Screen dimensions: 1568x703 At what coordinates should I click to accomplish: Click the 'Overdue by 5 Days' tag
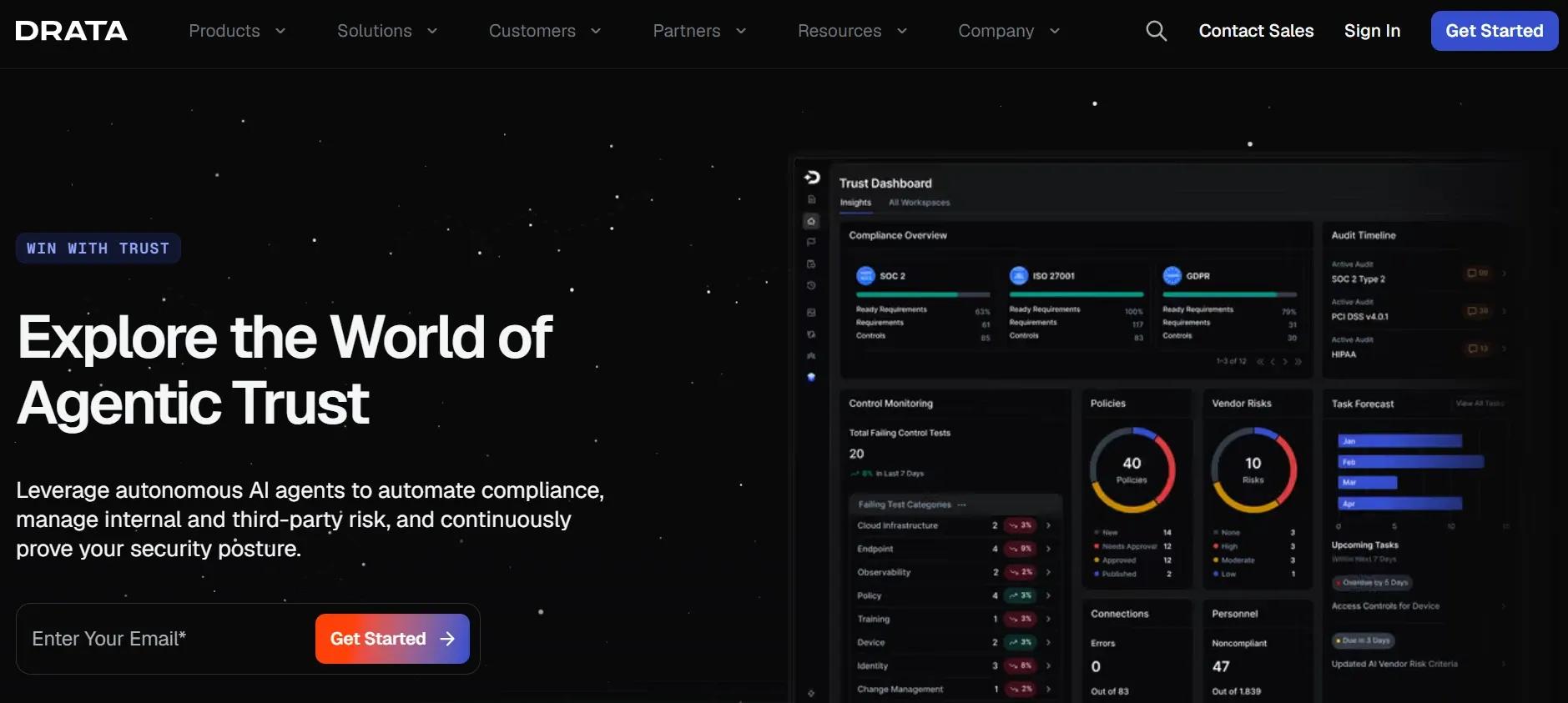point(1372,582)
